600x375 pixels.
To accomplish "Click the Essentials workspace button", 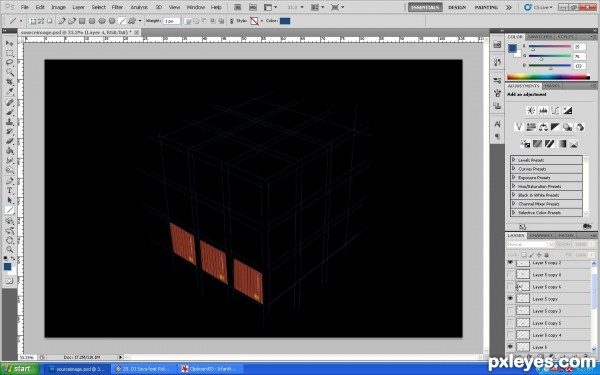I will 425,7.
